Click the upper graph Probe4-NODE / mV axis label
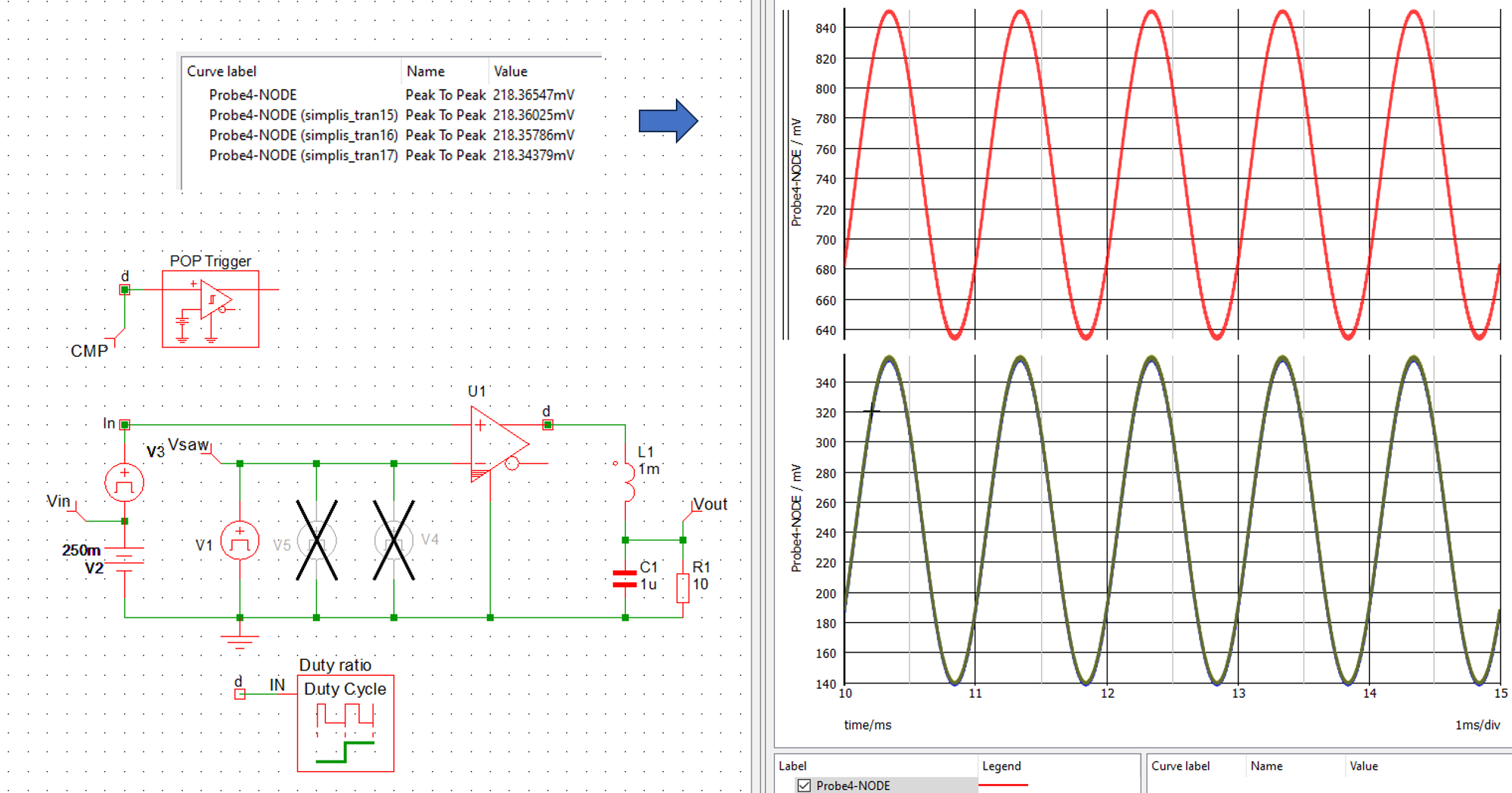This screenshot has height=793, width=1512. click(795, 172)
